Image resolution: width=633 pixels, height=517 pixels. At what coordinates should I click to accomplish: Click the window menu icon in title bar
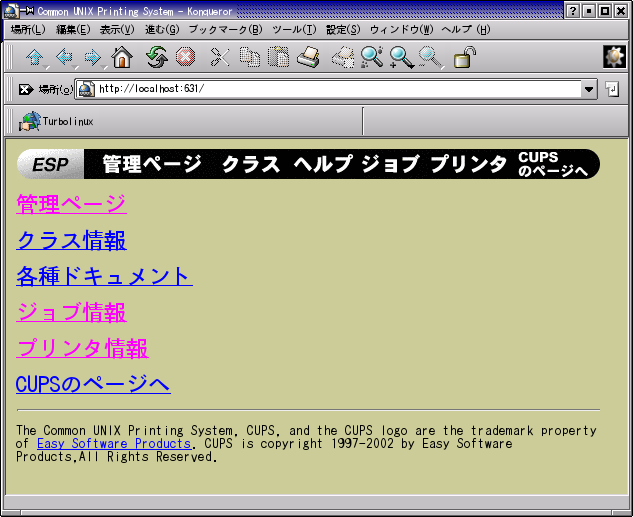tap(11, 11)
